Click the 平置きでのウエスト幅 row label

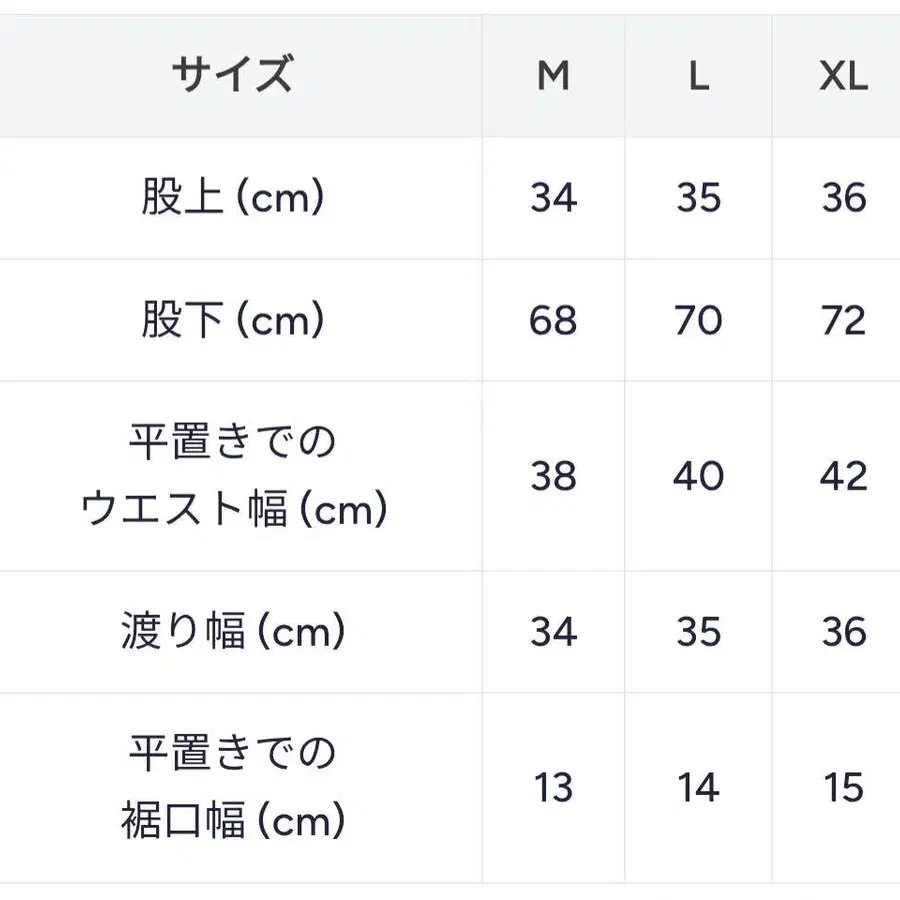point(232,476)
